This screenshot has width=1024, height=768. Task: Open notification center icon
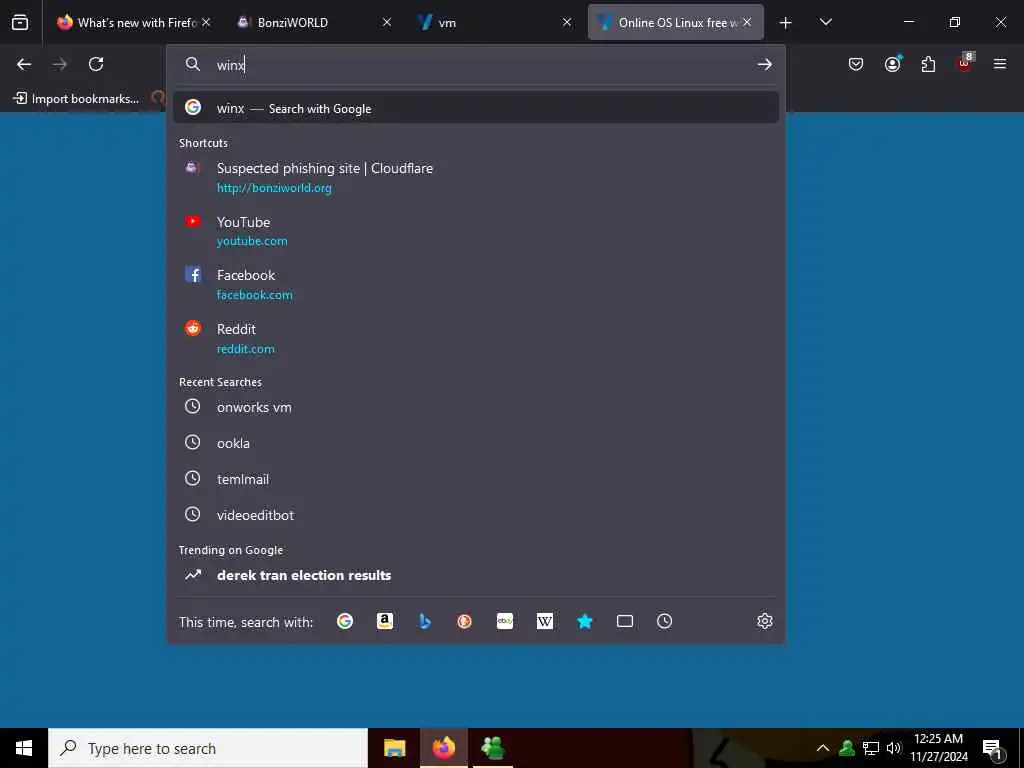click(x=993, y=748)
